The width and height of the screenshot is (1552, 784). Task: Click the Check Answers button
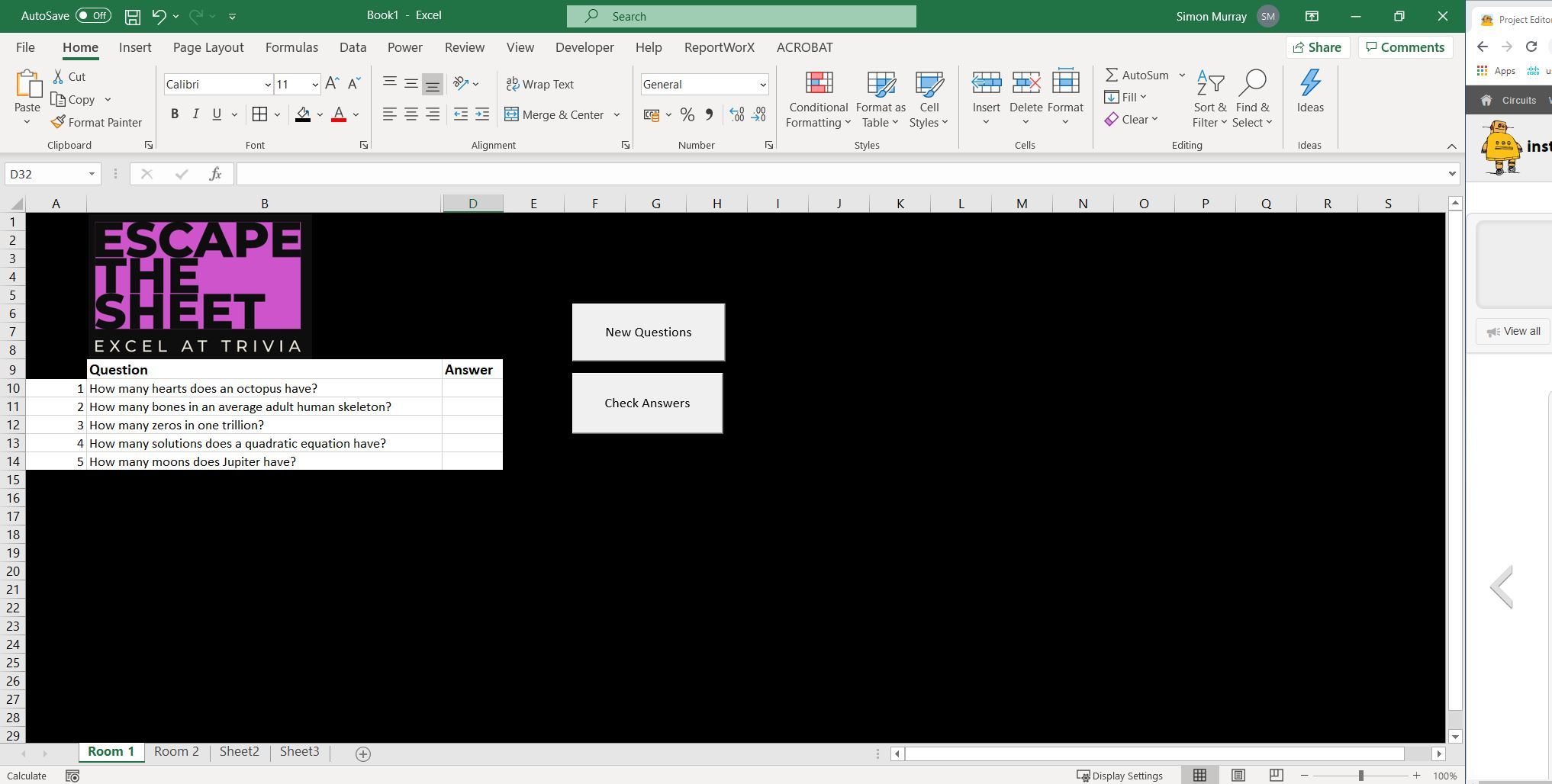click(x=647, y=403)
